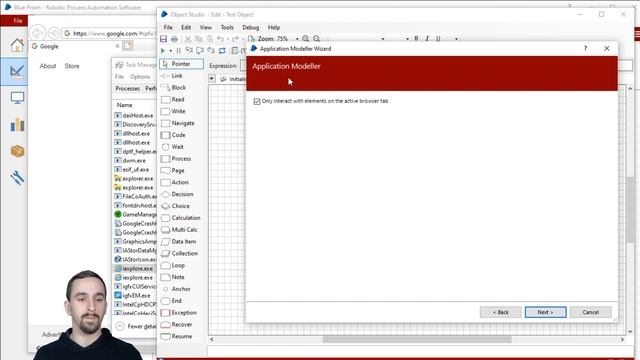Select the Link stage tool
The image size is (640, 360).
point(172,76)
